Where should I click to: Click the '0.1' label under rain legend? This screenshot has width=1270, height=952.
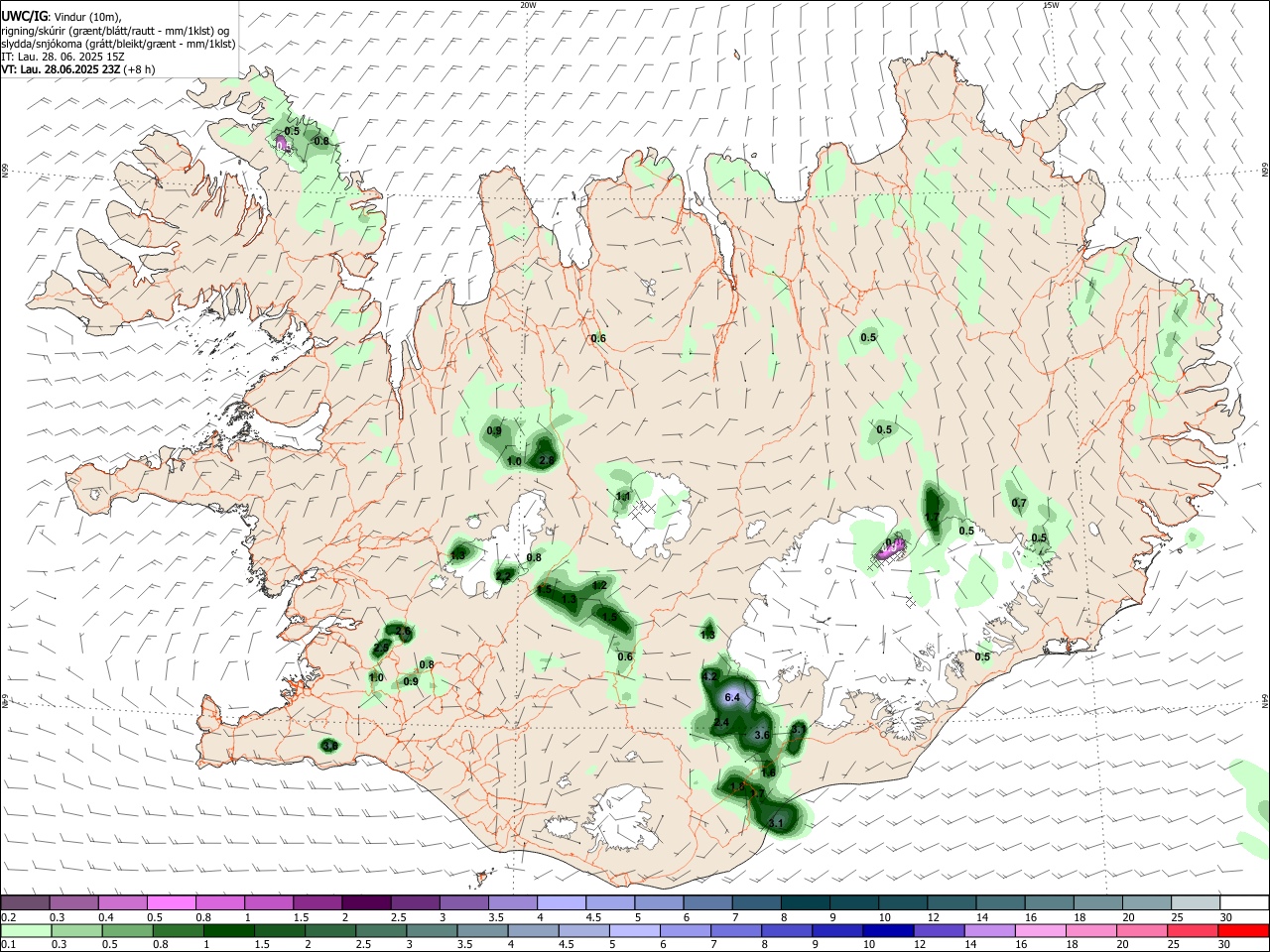coord(7,945)
